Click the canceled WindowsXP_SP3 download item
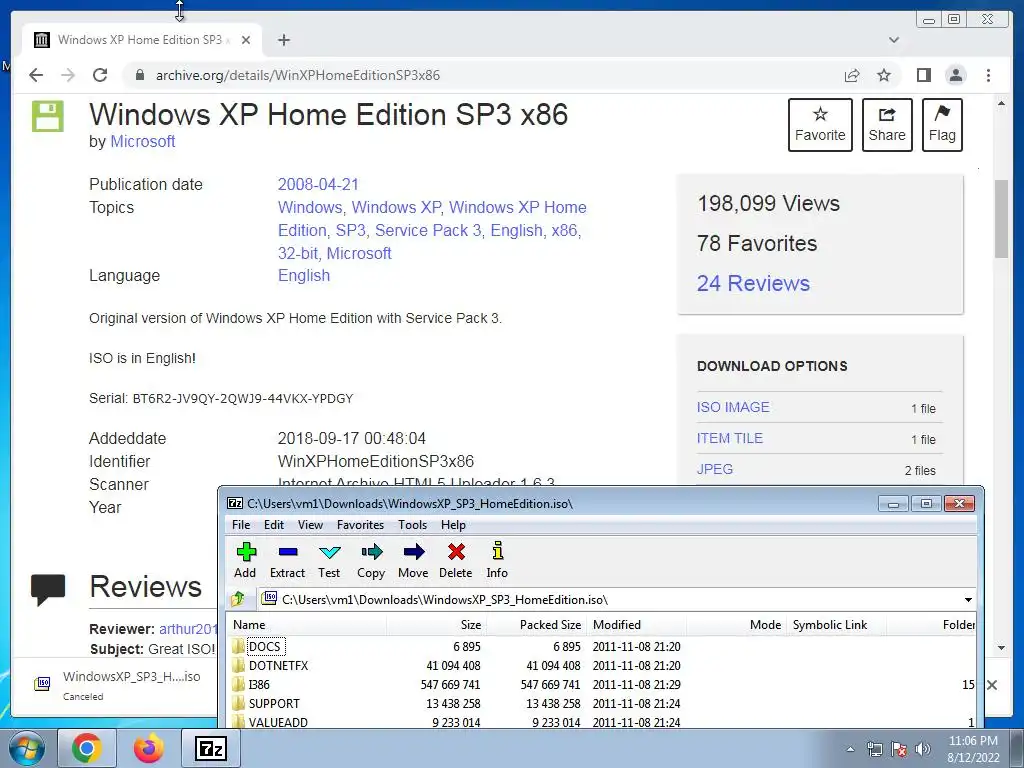 119,684
